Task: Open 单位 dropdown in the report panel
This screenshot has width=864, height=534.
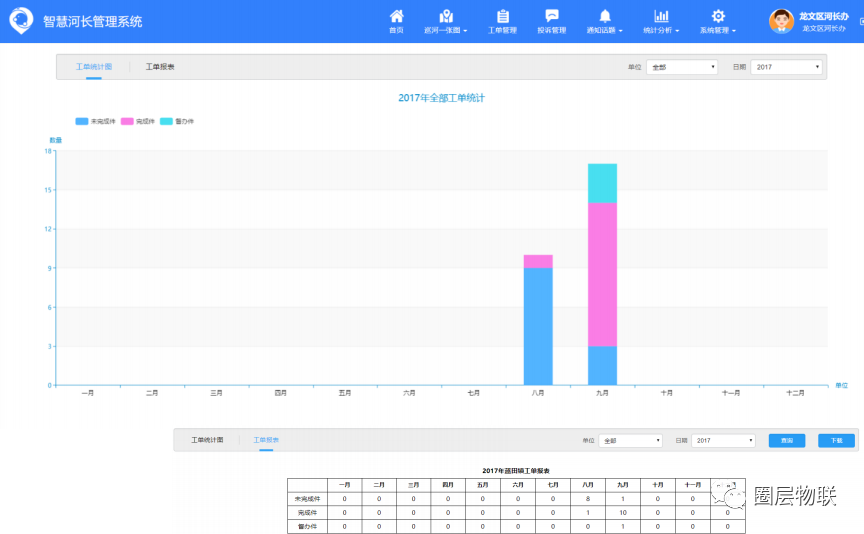Action: (x=630, y=440)
